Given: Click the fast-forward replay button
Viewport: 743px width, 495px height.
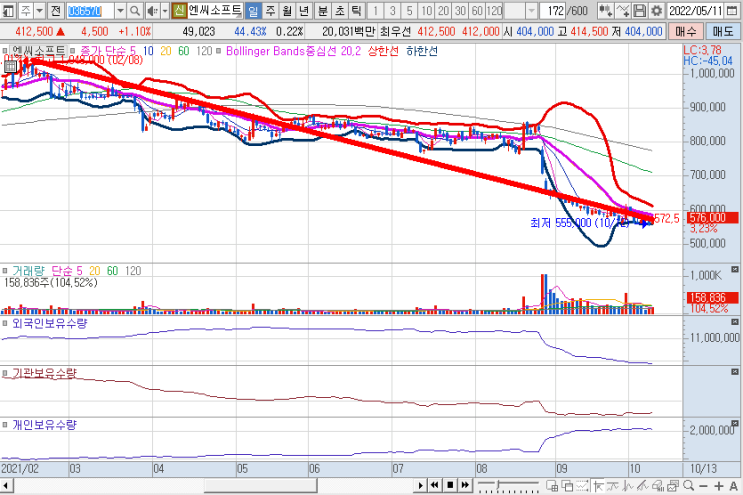Looking at the screenshot, I should pyautogui.click(x=465, y=485).
